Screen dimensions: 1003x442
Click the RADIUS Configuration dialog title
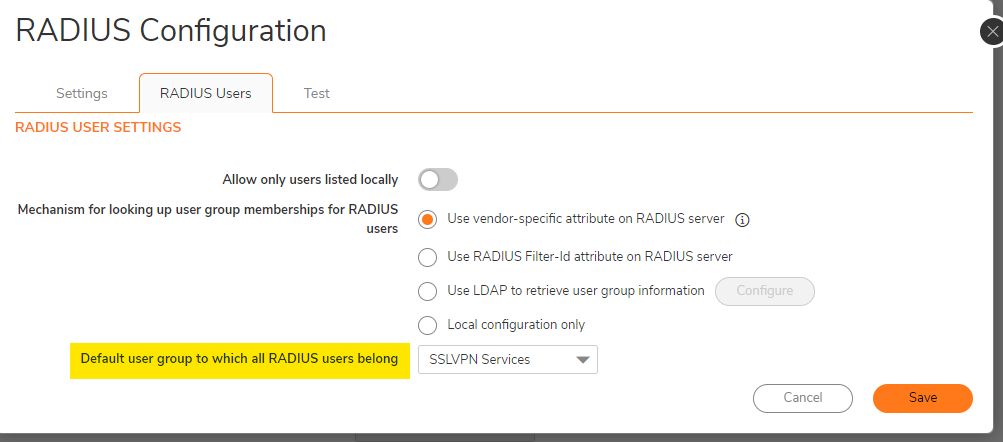tap(171, 30)
